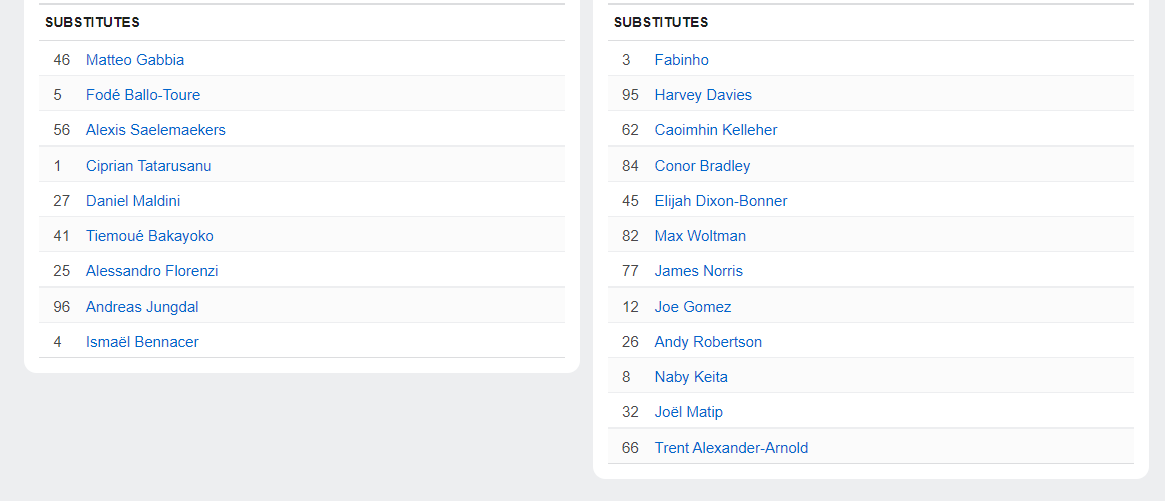The image size is (1165, 501).
Task: Click the Harvey Davies link
Action: click(x=703, y=94)
